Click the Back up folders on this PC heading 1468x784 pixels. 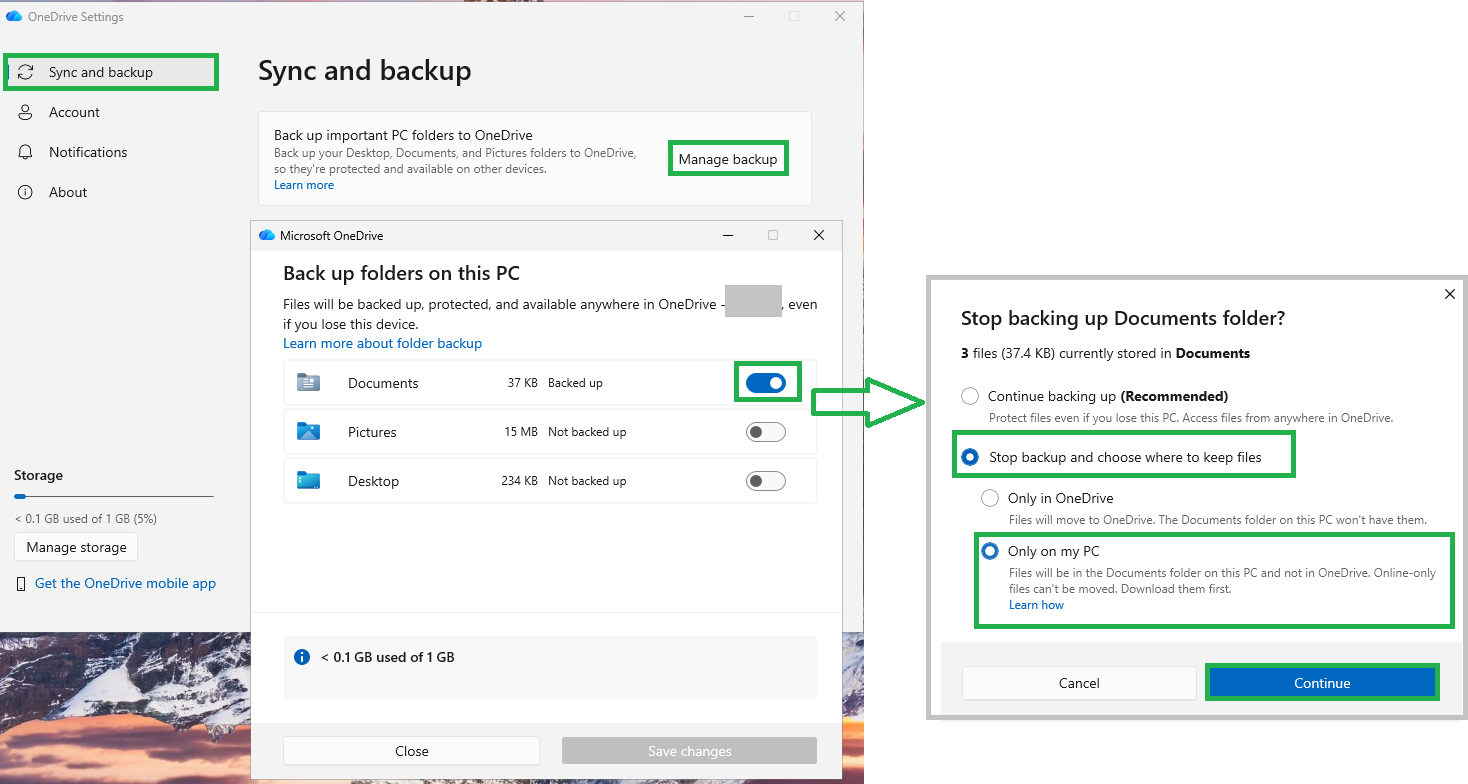(x=402, y=273)
